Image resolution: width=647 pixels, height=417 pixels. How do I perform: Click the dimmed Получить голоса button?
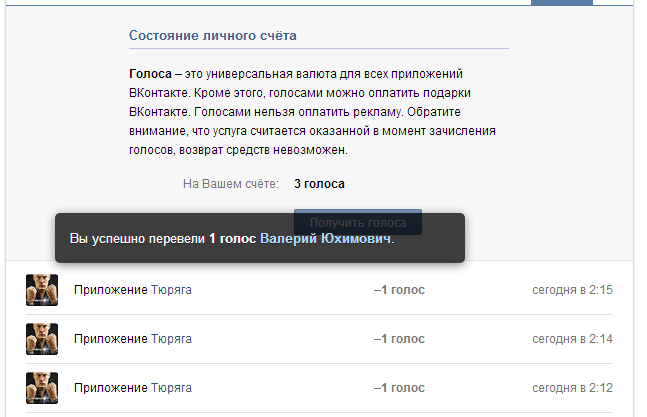tap(358, 222)
